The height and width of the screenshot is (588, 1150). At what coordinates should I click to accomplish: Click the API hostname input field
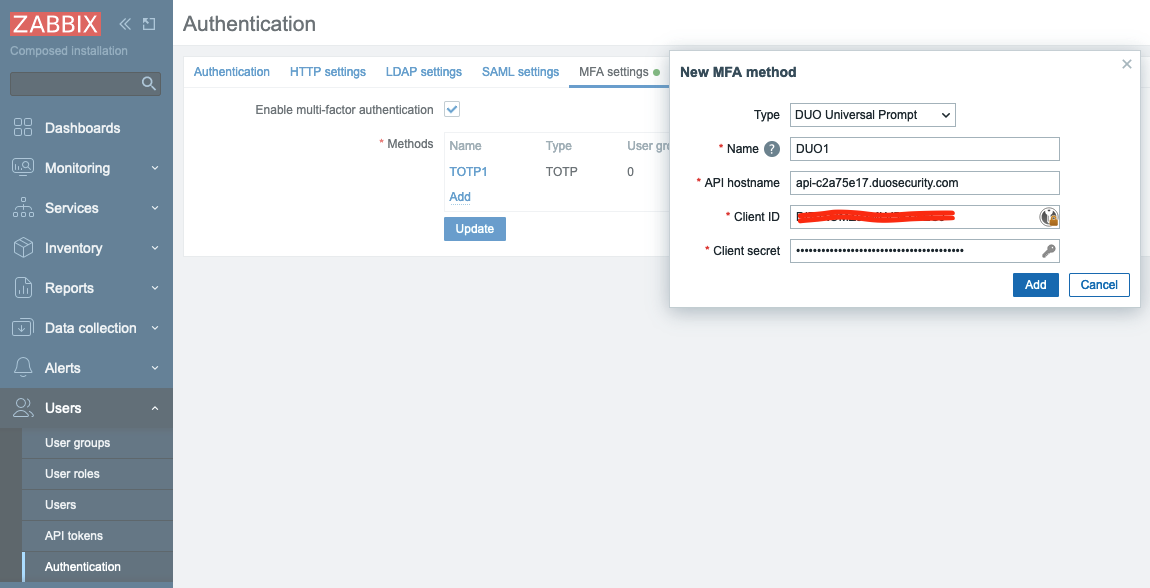coord(923,183)
